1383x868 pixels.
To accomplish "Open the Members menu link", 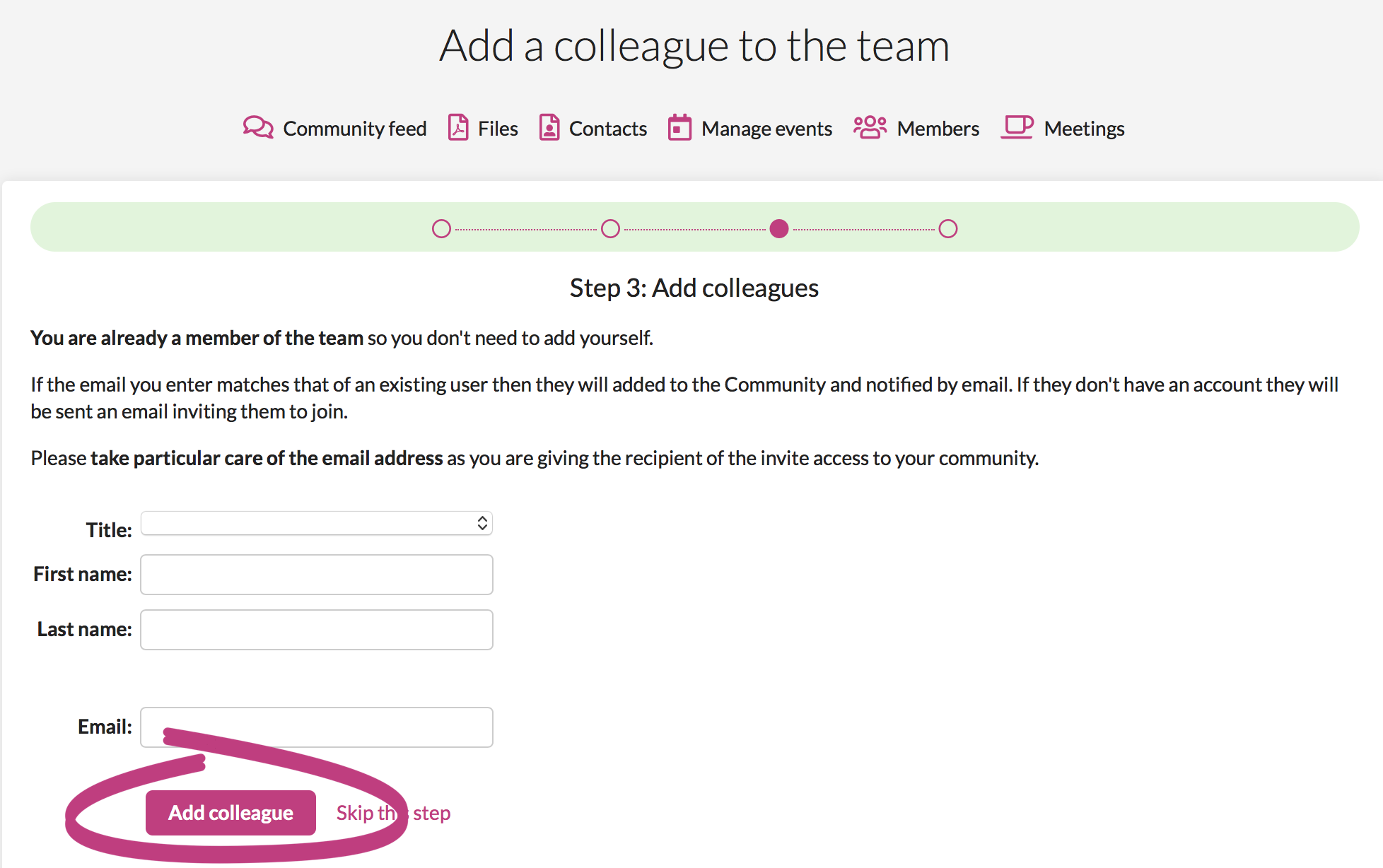I will pos(916,128).
